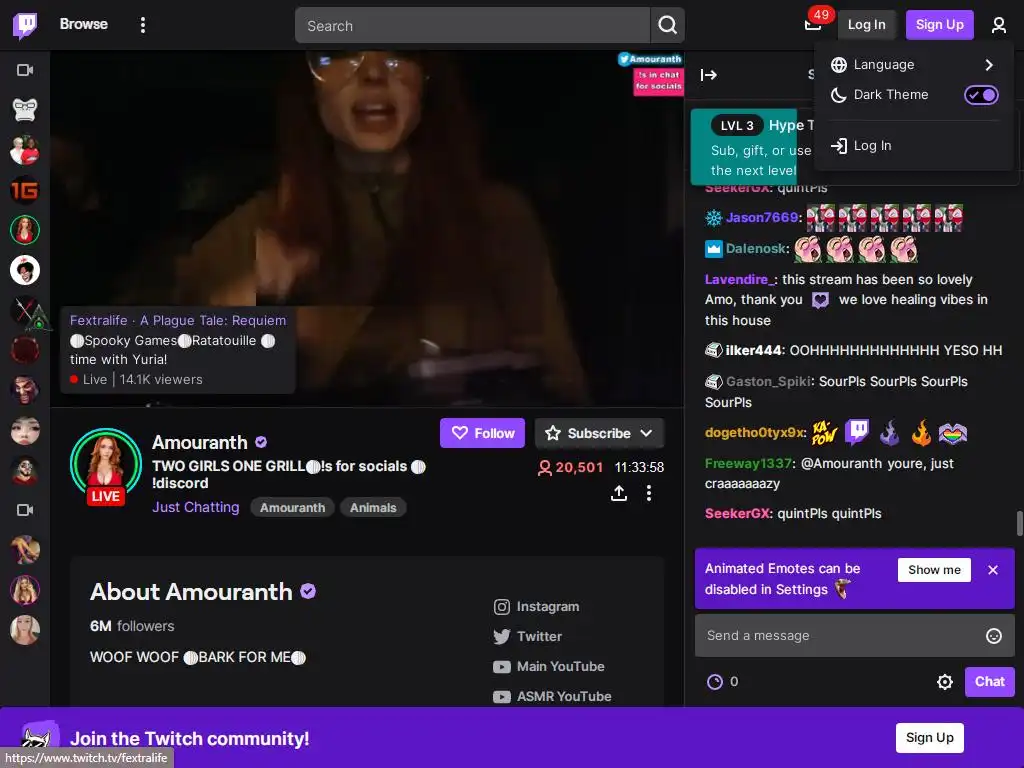
Task: Click the Just Chatting category link
Action: [195, 507]
